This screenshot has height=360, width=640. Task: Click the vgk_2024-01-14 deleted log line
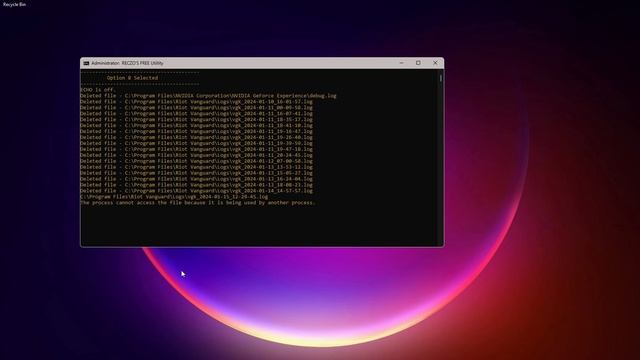click(x=196, y=191)
